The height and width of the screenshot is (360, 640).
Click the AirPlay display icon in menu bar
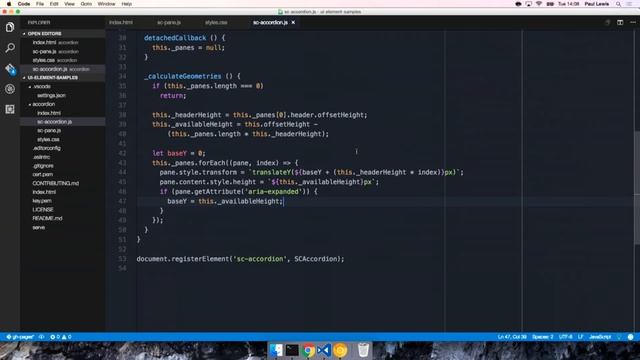point(529,4)
